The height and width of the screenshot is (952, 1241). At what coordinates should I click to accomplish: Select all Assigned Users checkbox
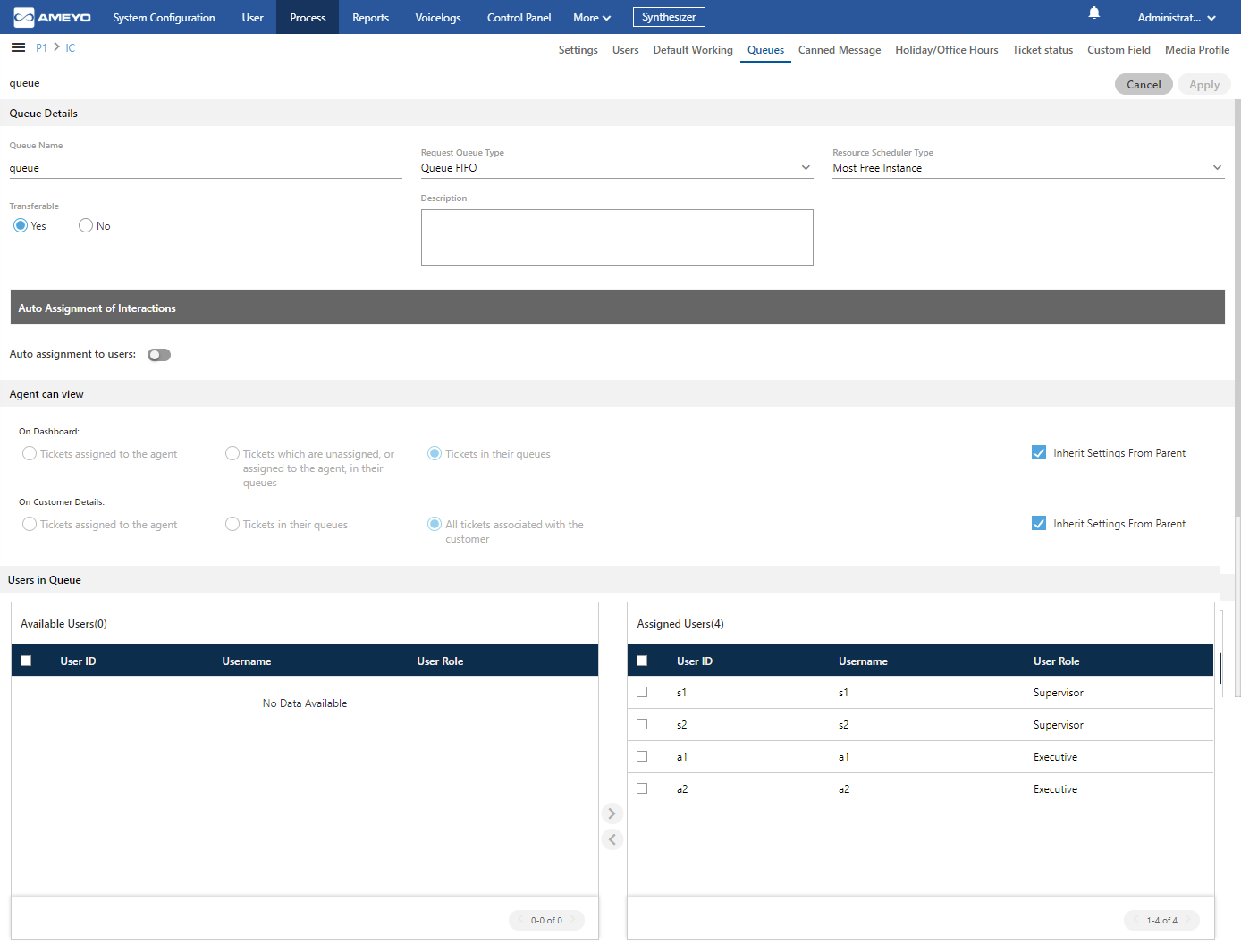[642, 661]
